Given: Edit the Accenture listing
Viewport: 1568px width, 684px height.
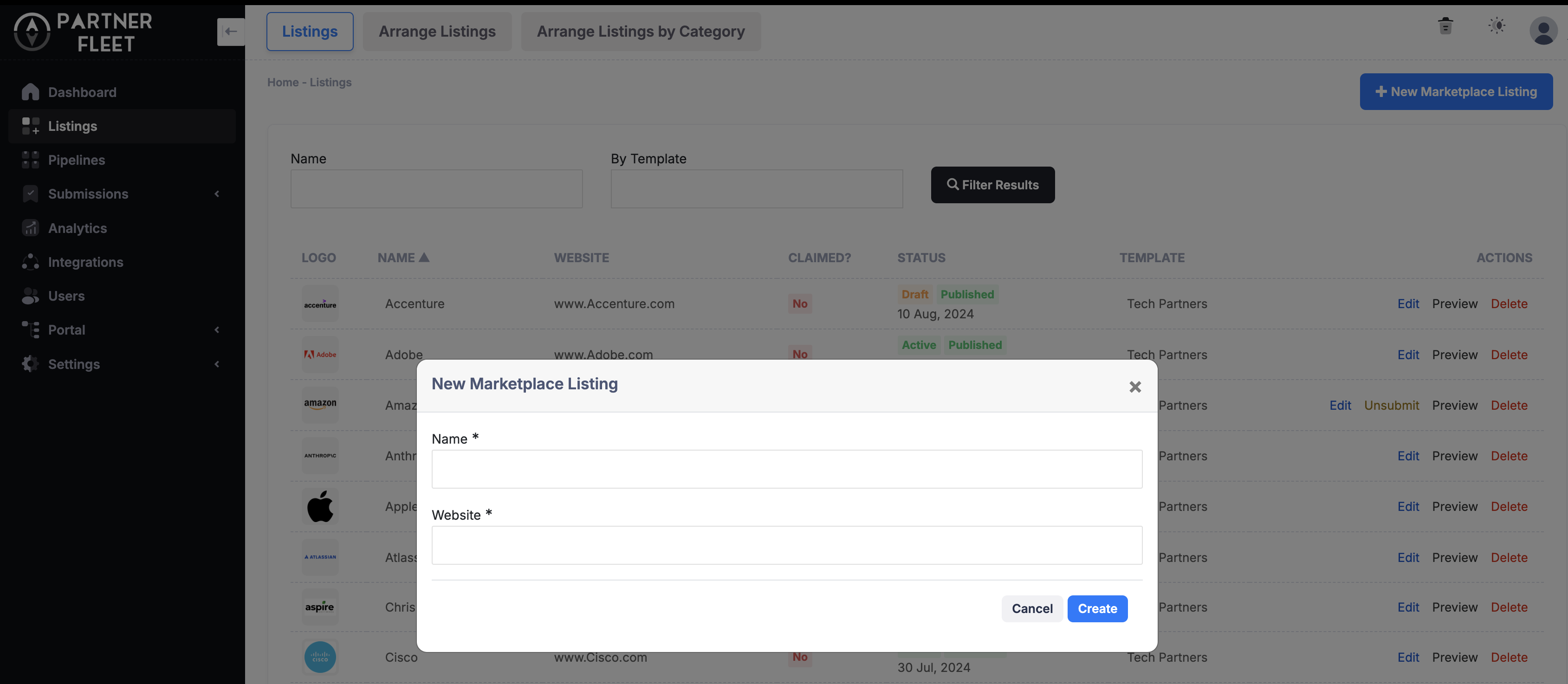Looking at the screenshot, I should [x=1408, y=303].
